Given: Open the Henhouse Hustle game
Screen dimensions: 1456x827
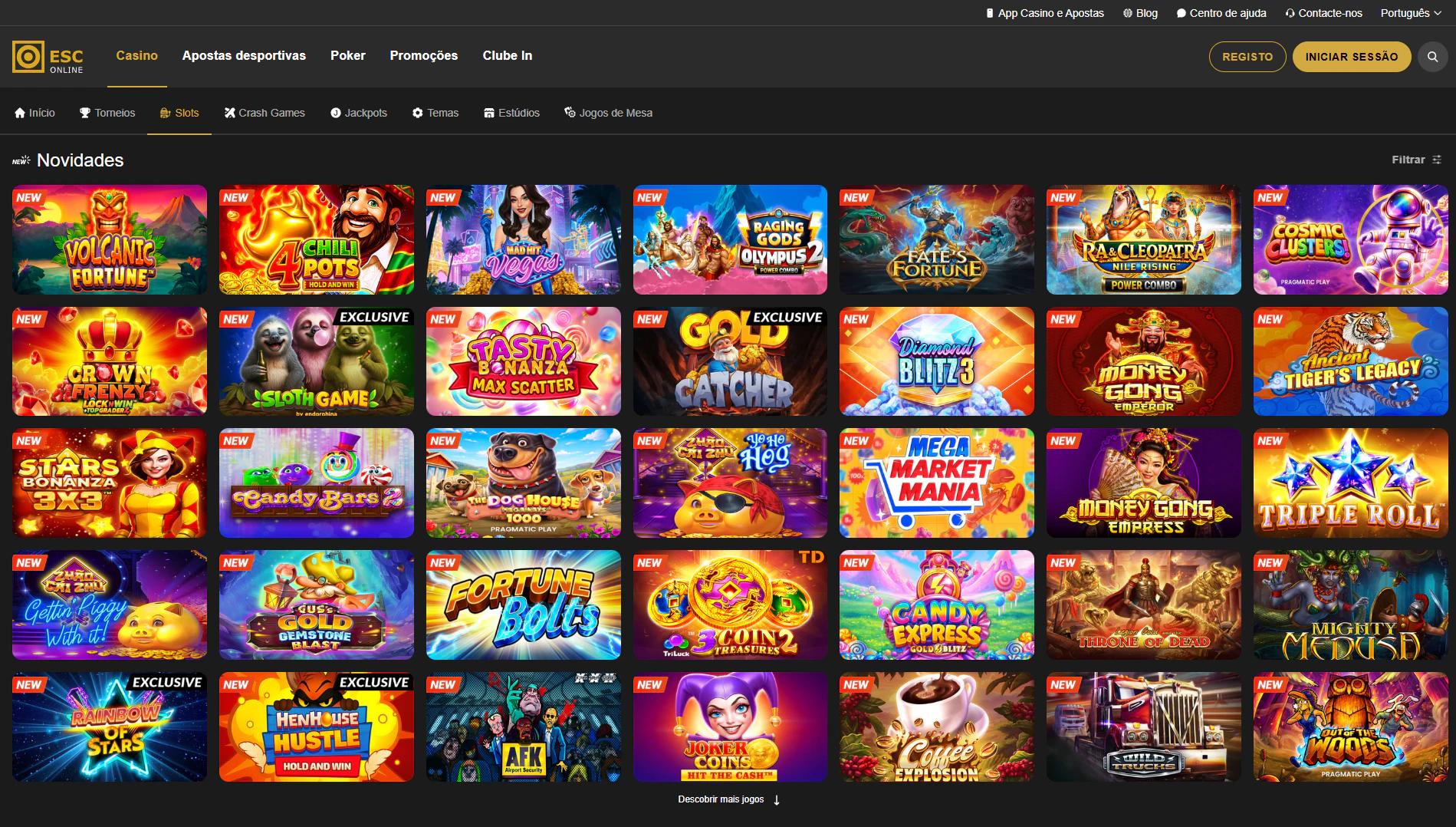Looking at the screenshot, I should pos(317,727).
